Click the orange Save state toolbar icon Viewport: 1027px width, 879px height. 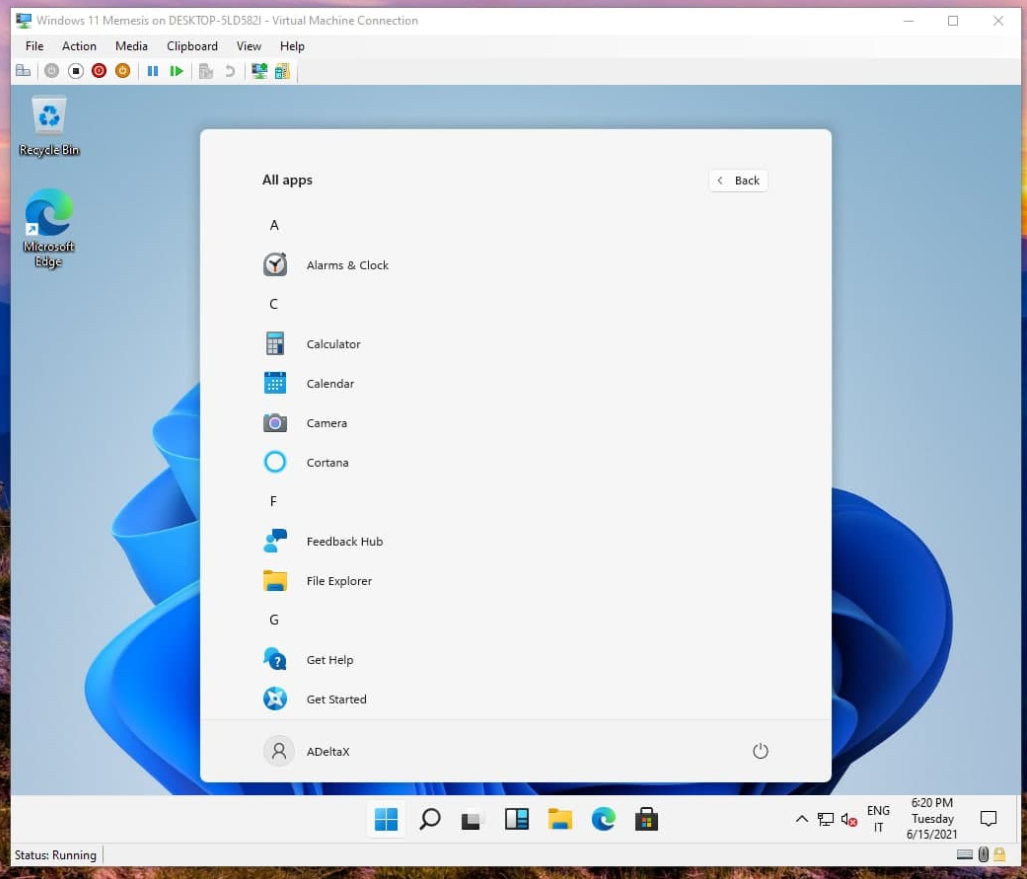tap(122, 71)
